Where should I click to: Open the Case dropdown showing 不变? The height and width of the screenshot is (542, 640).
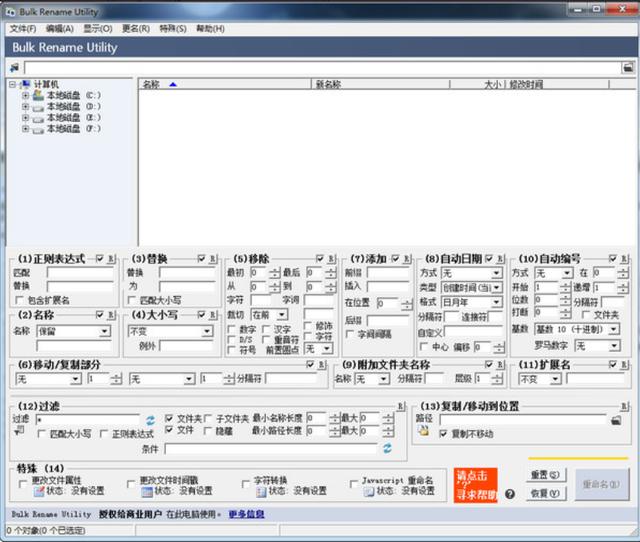coord(171,331)
